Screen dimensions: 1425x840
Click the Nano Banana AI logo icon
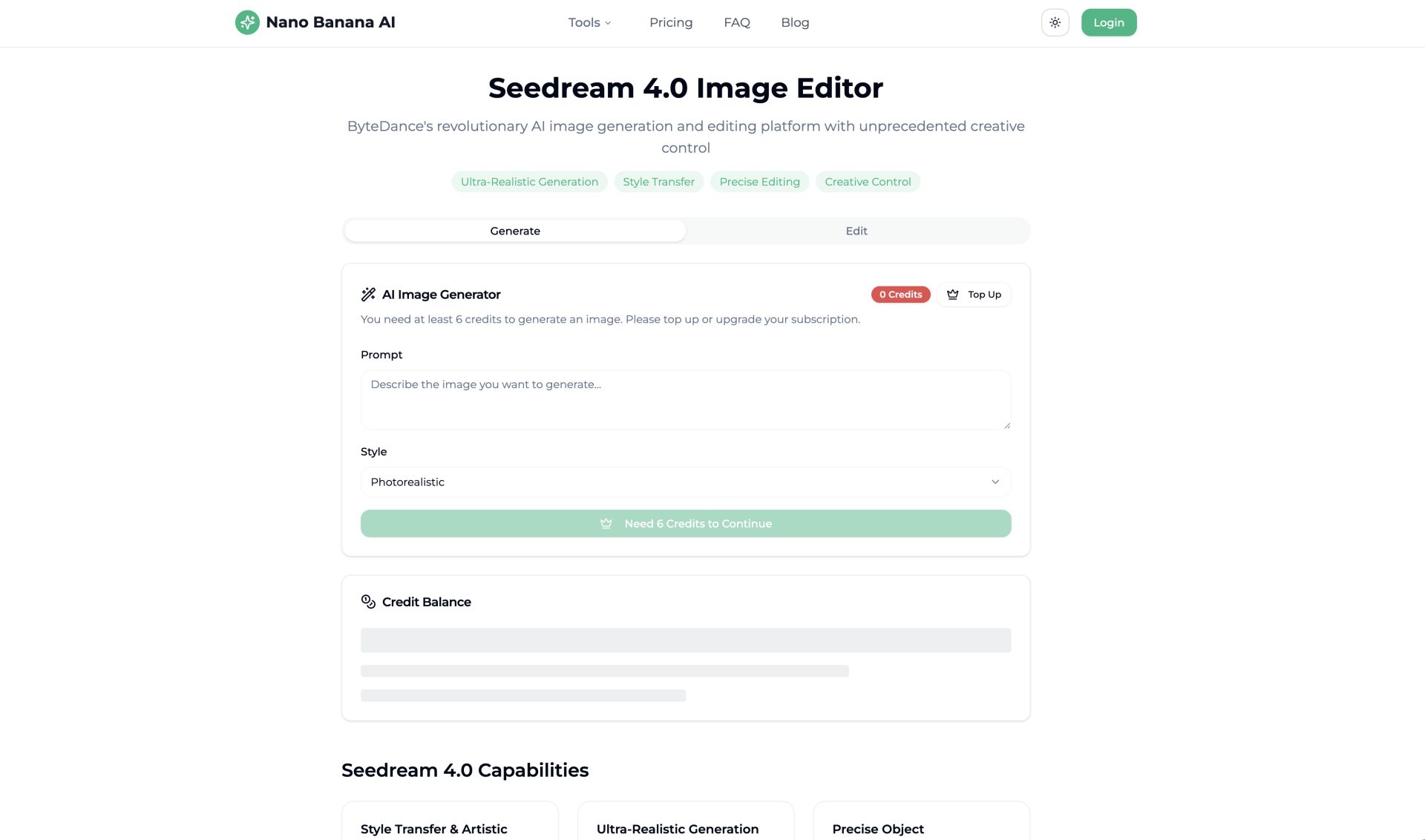click(247, 22)
